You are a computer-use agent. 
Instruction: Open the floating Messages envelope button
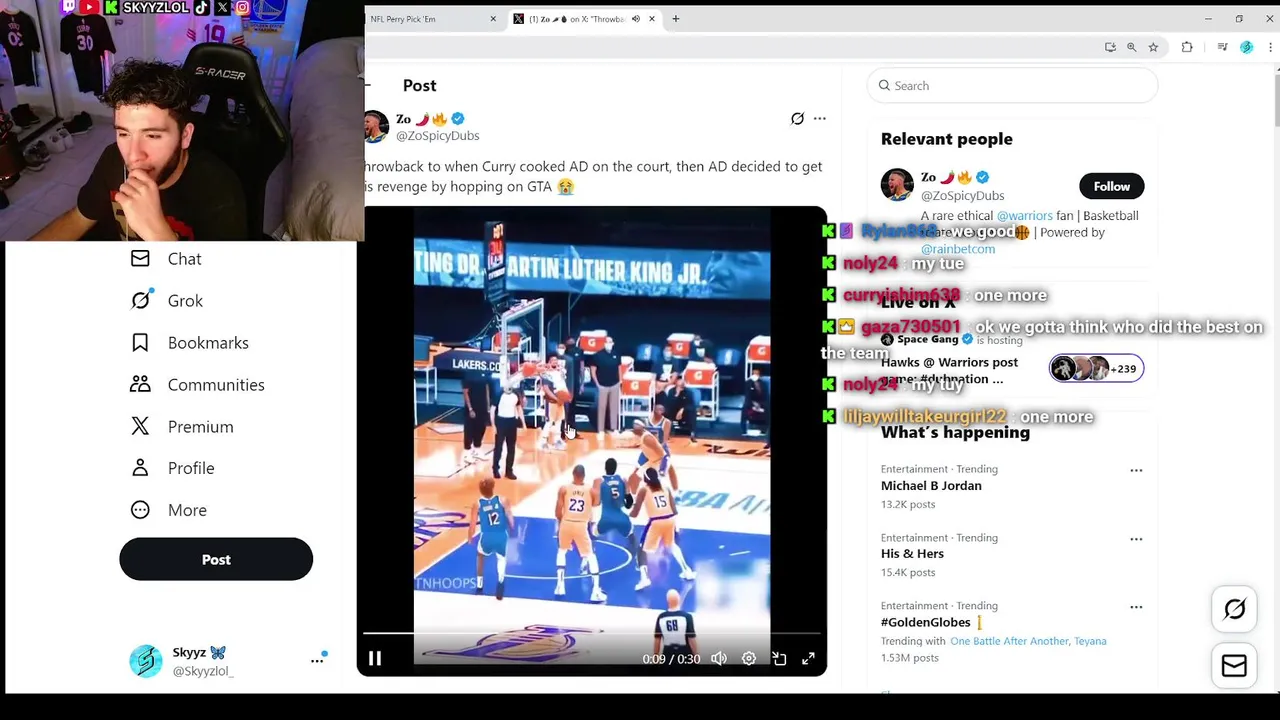click(1235, 666)
